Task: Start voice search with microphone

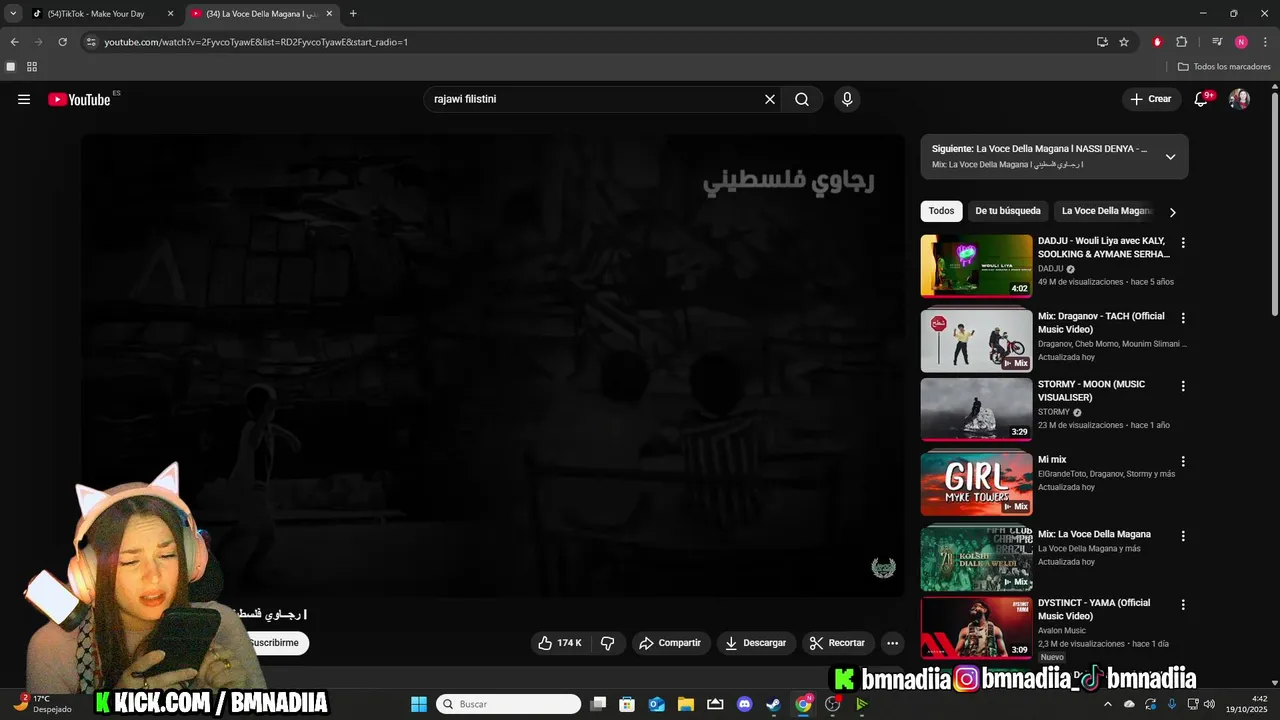Action: (847, 99)
